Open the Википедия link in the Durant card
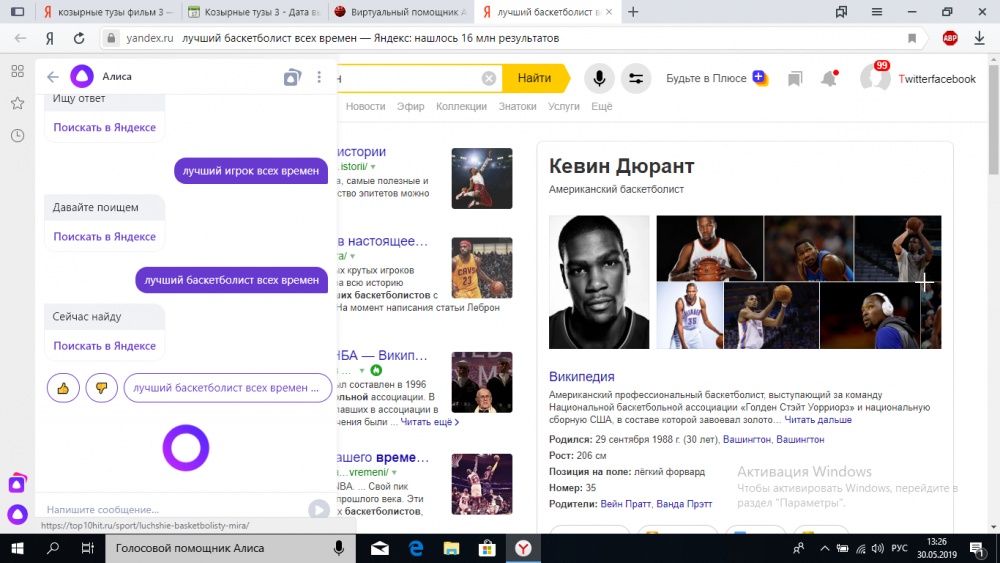The width and height of the screenshot is (1000, 563). tap(582, 377)
